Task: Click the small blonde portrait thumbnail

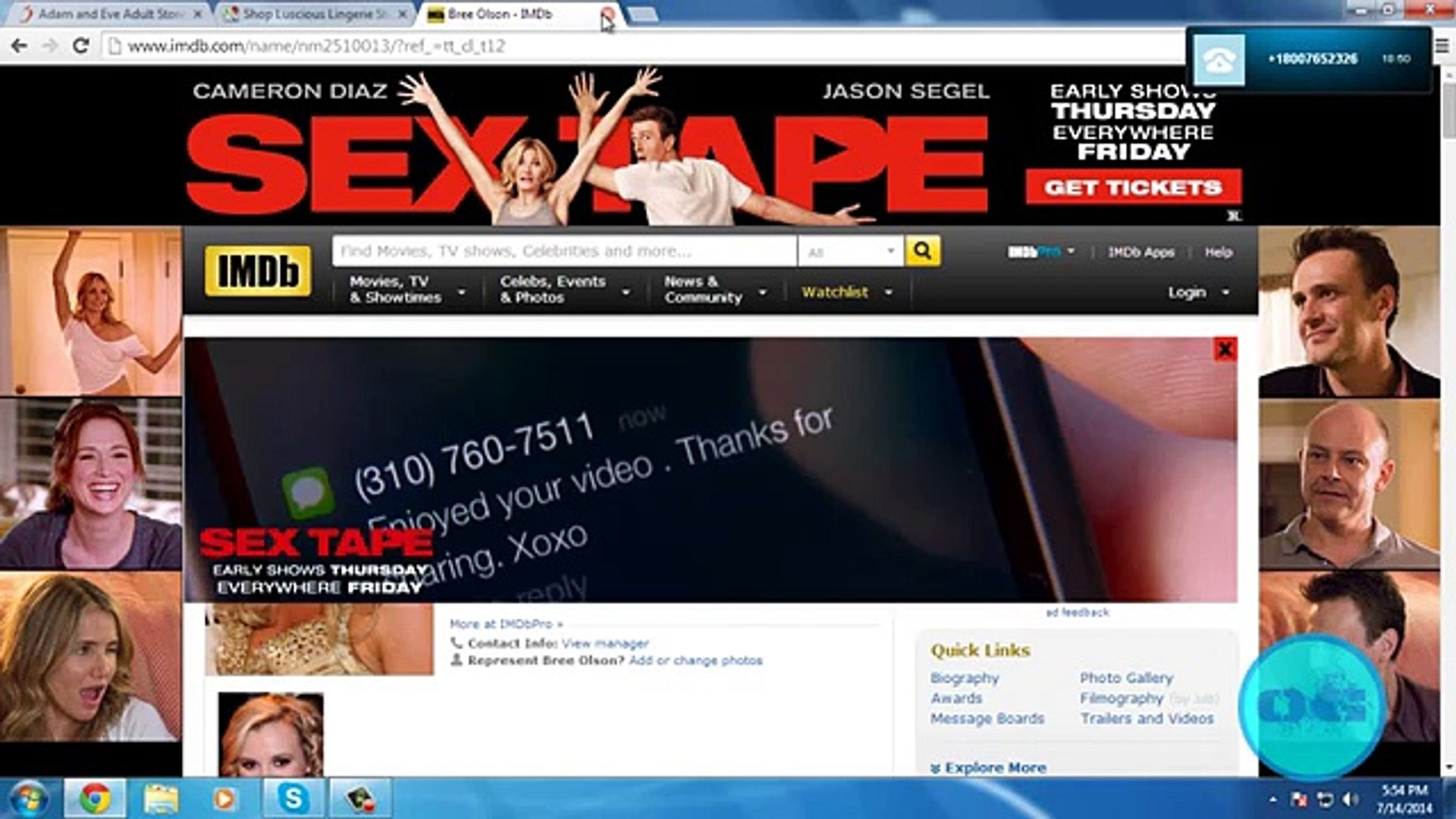Action: (x=271, y=734)
